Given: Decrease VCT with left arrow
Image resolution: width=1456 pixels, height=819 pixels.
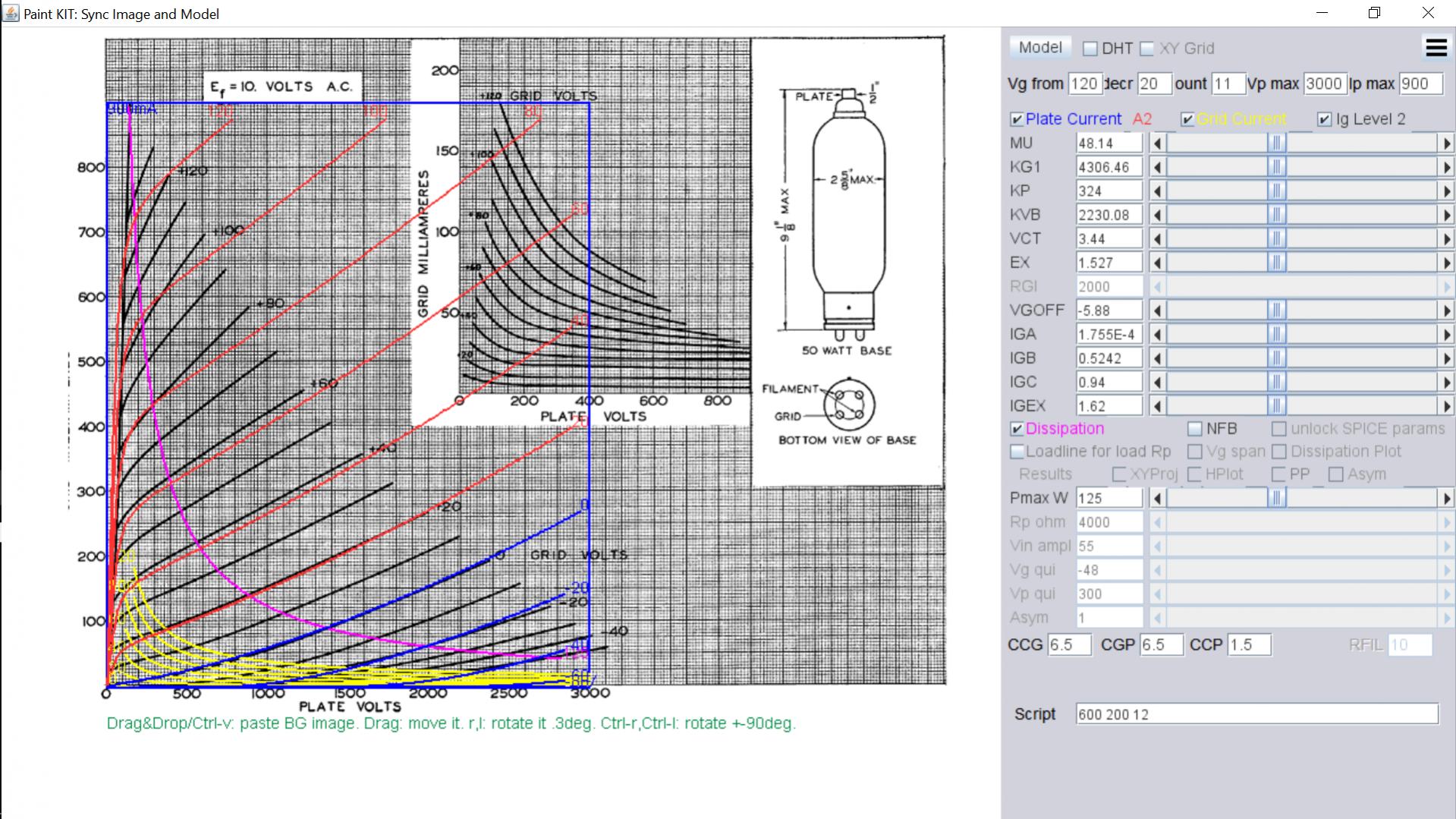Looking at the screenshot, I should tap(1157, 239).
